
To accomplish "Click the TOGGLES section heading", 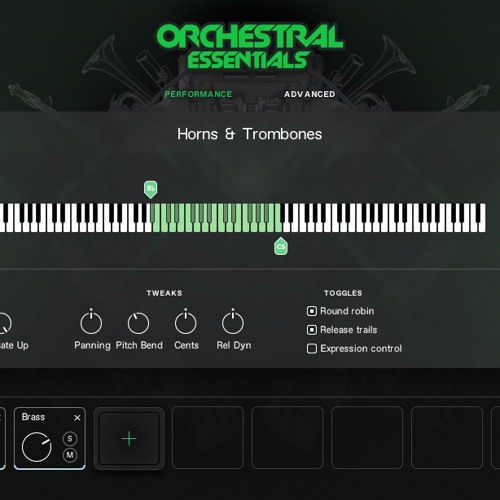I will point(343,293).
